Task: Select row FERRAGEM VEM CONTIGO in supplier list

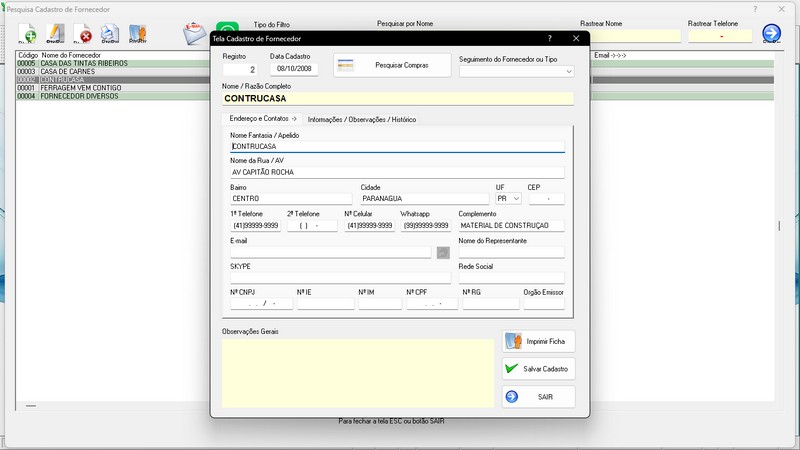Action: click(113, 88)
